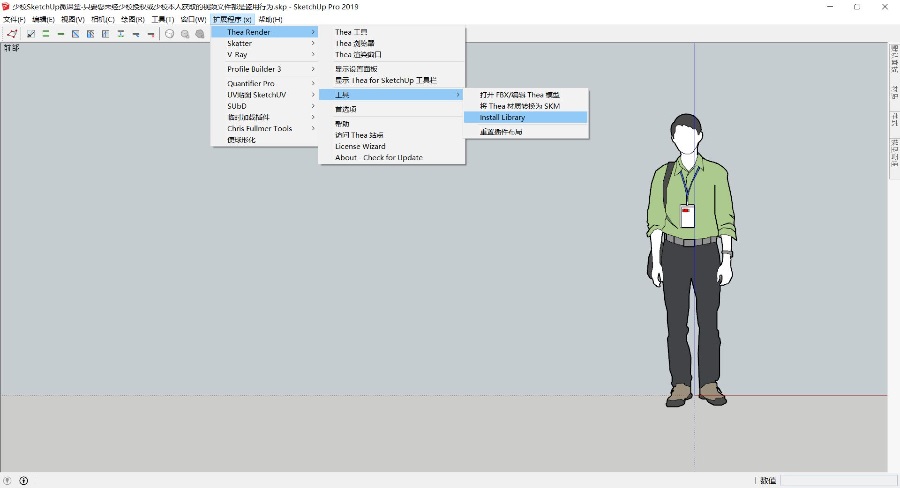The height and width of the screenshot is (488, 900).
Task: Open the 帮助(H) menu in the menu bar
Action: coord(270,19)
